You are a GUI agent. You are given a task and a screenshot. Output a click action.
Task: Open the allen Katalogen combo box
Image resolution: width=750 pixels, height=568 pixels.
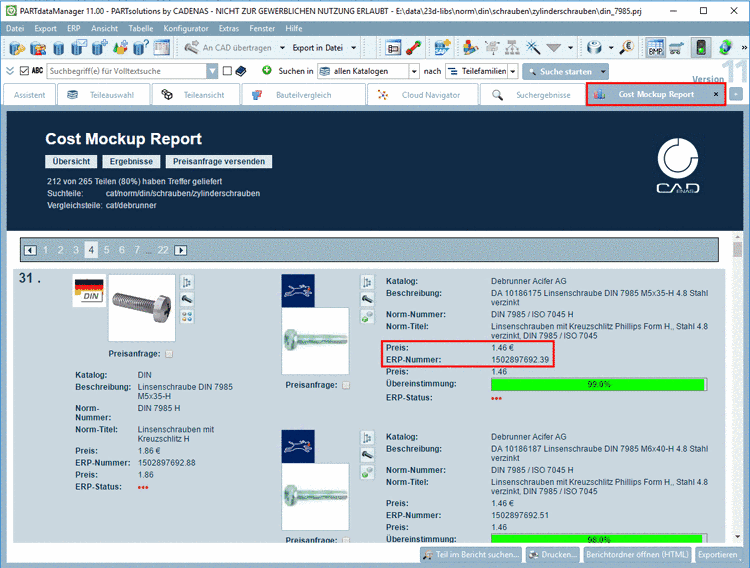pos(369,71)
